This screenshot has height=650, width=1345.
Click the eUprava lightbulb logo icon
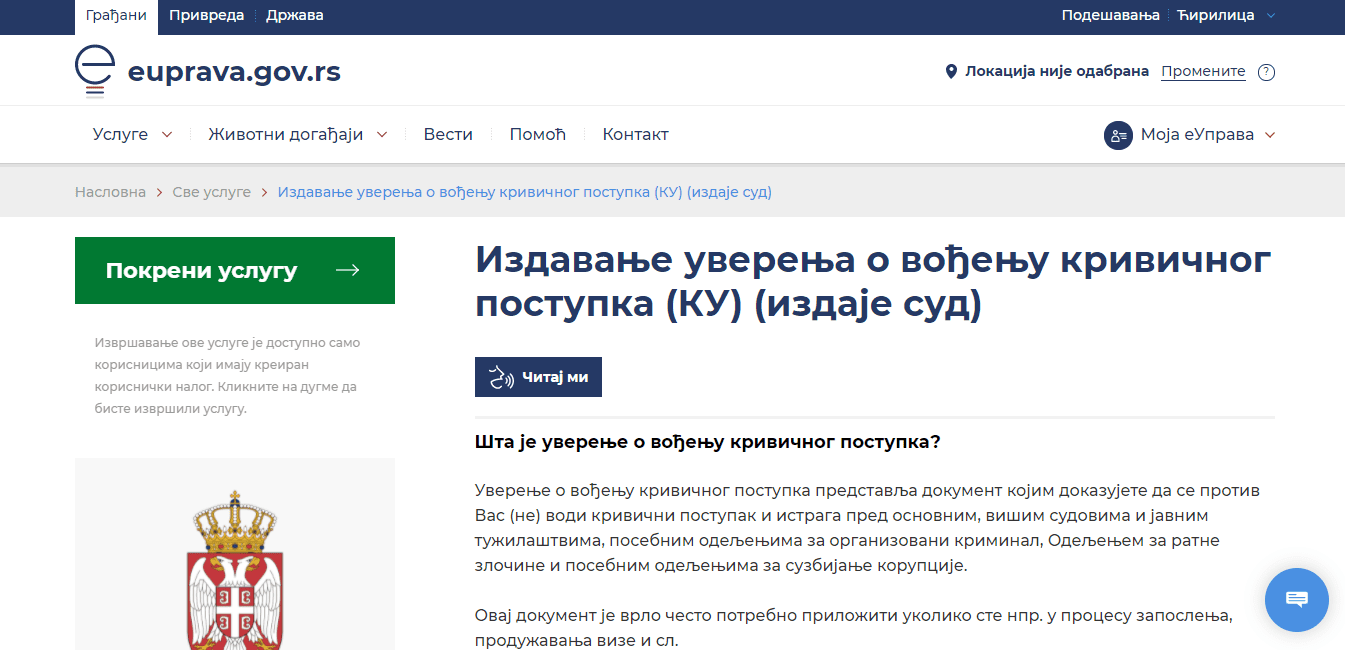(x=95, y=71)
